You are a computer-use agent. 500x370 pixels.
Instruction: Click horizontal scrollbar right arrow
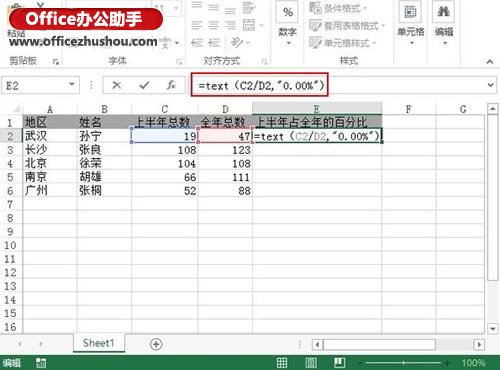tap(479, 344)
